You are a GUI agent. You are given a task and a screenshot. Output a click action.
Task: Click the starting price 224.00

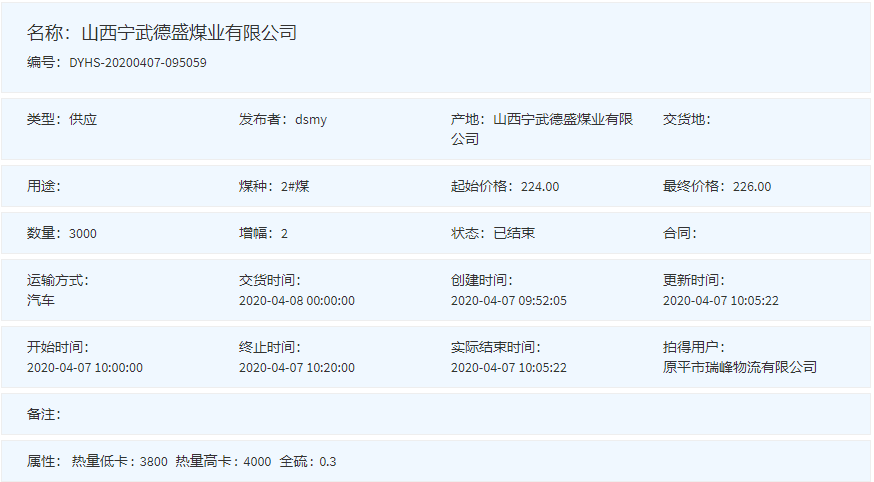(x=540, y=187)
